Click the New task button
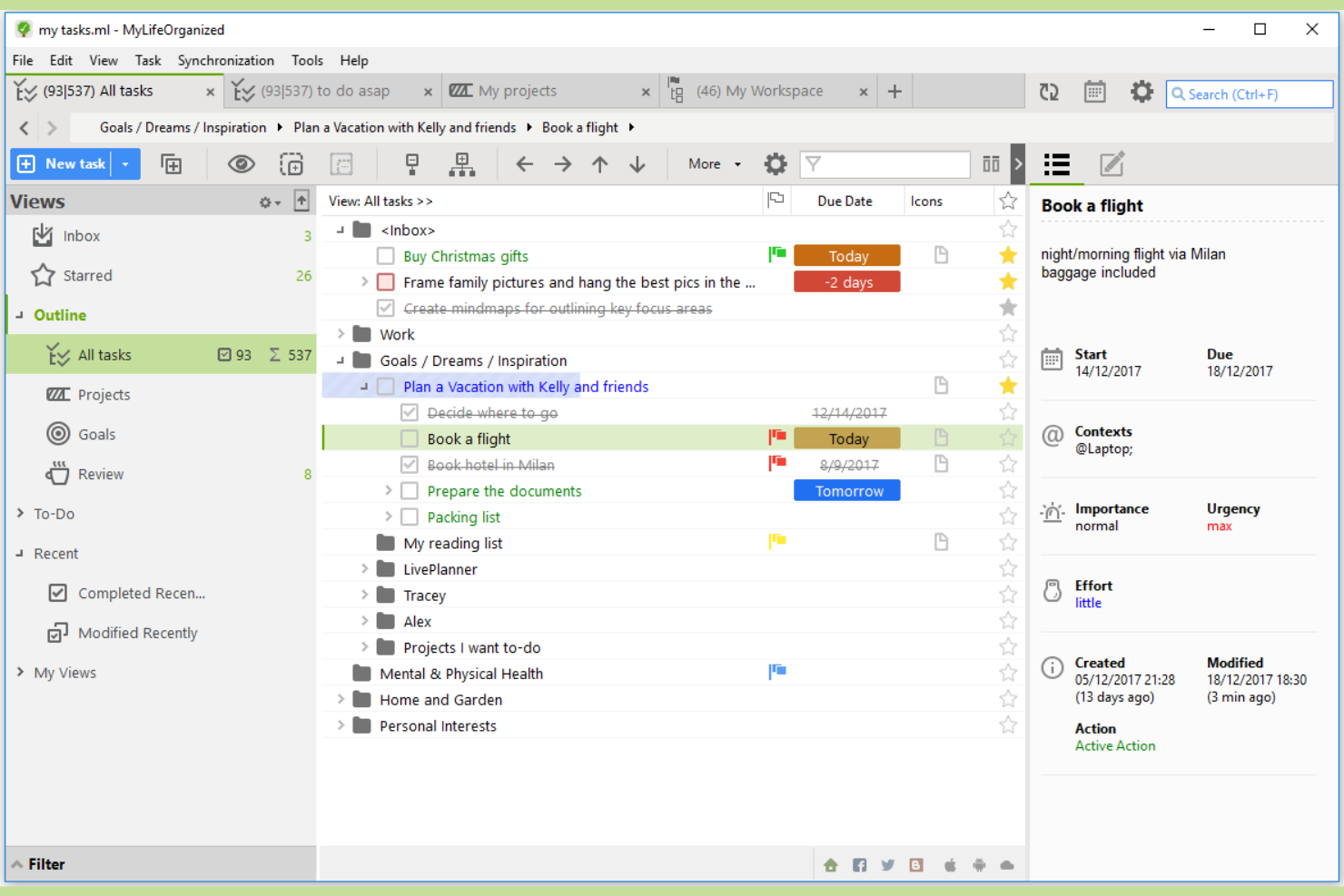This screenshot has height=896, width=1344. (x=64, y=163)
